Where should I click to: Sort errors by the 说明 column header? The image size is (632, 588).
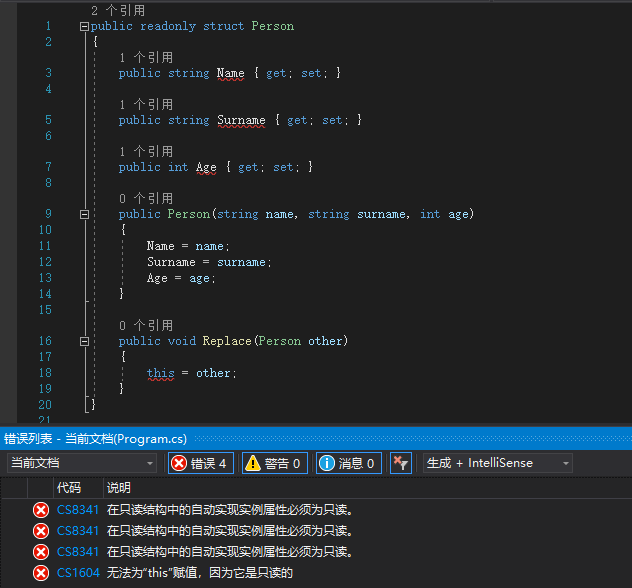coord(119,488)
